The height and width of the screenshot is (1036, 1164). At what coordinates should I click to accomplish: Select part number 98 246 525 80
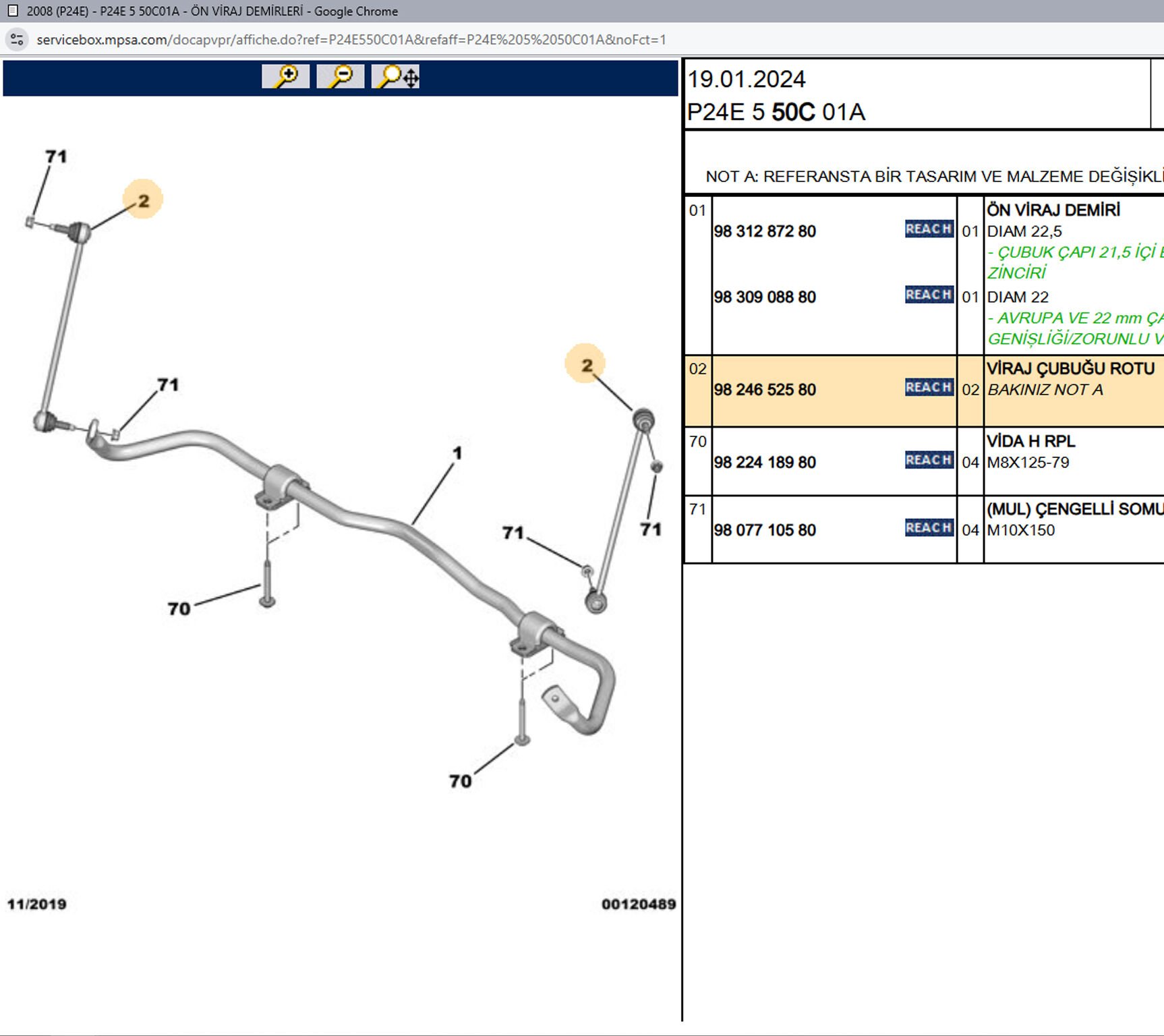(765, 390)
